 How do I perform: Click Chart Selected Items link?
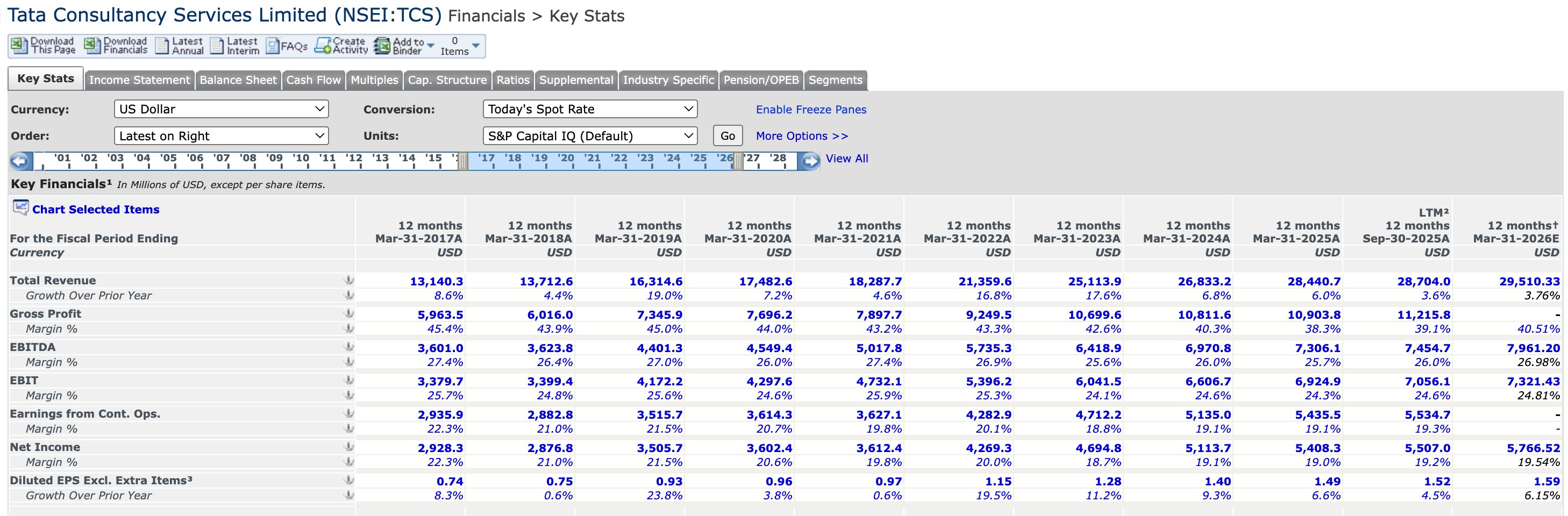pos(96,209)
